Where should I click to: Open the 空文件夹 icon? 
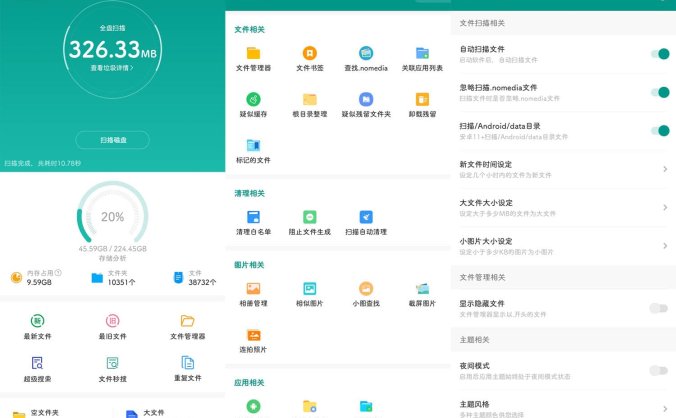point(19,415)
